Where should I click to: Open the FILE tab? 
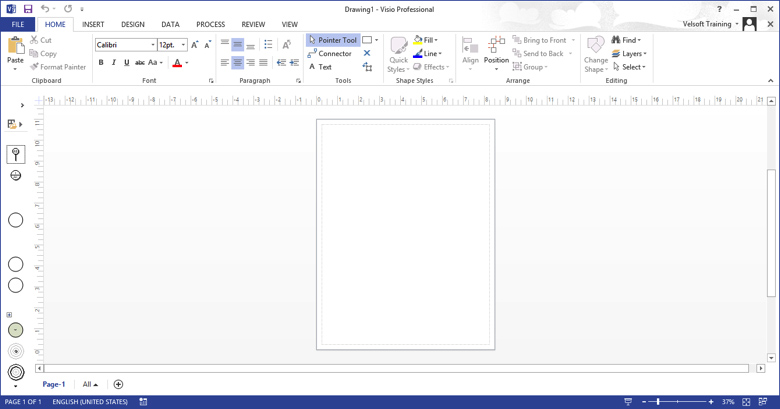pyautogui.click(x=18, y=24)
